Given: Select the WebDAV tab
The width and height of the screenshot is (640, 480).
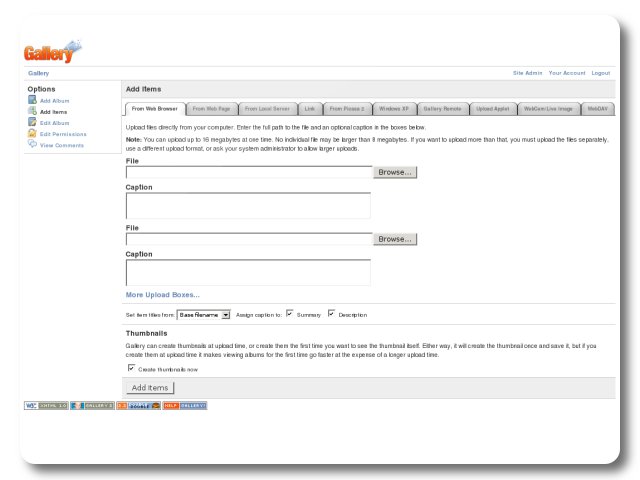Looking at the screenshot, I should (x=598, y=108).
